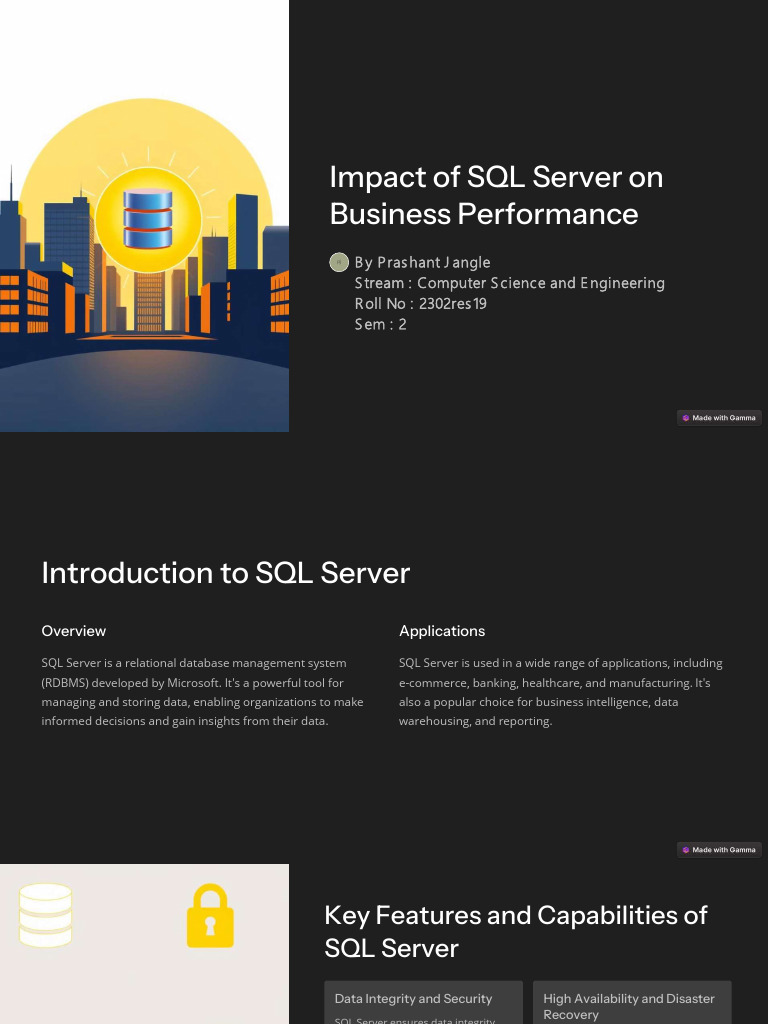Click the Key Features and Capabilities heading
This screenshot has height=1024, width=768.
click(515, 931)
